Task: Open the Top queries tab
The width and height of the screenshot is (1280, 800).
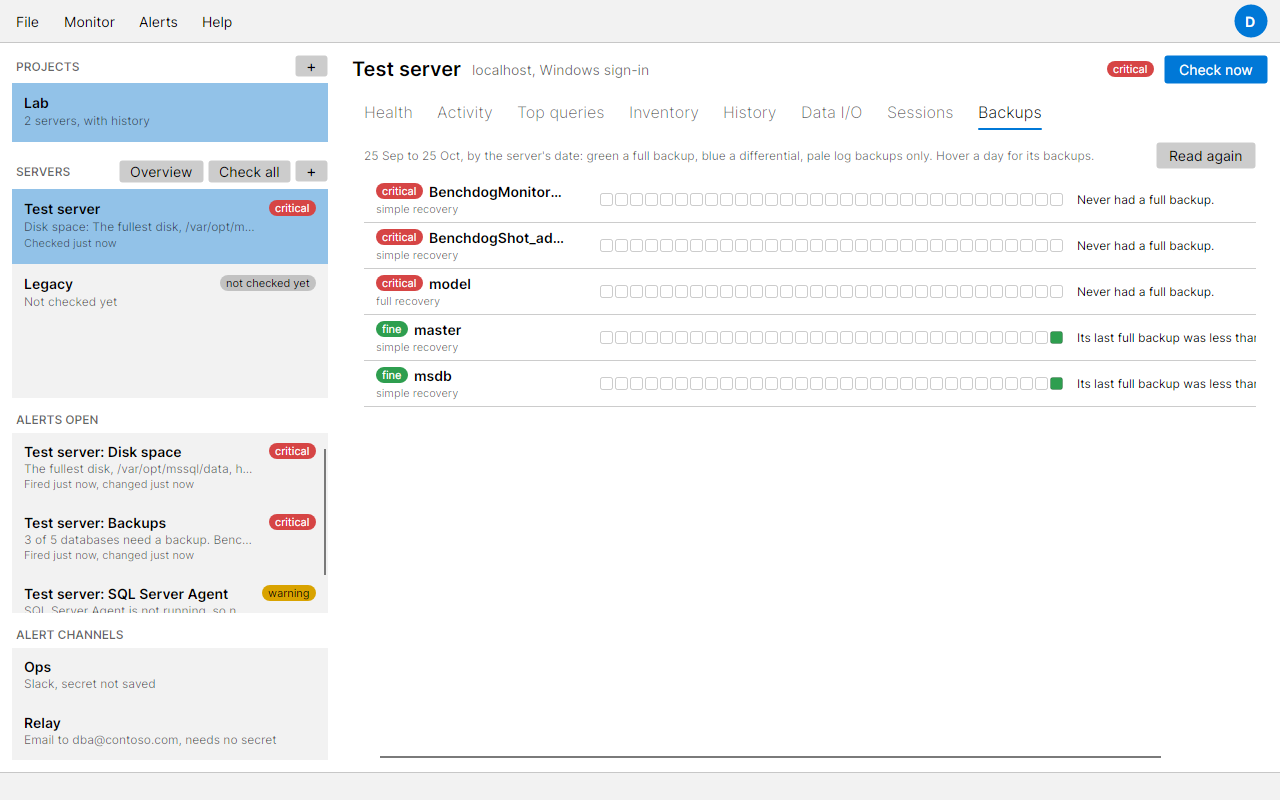Action: [561, 113]
